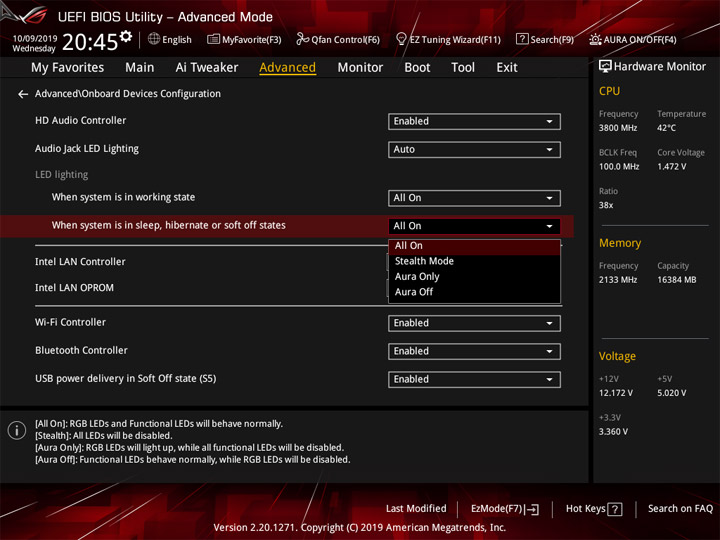Switch to the Main tab
720x540 pixels.
(140, 68)
